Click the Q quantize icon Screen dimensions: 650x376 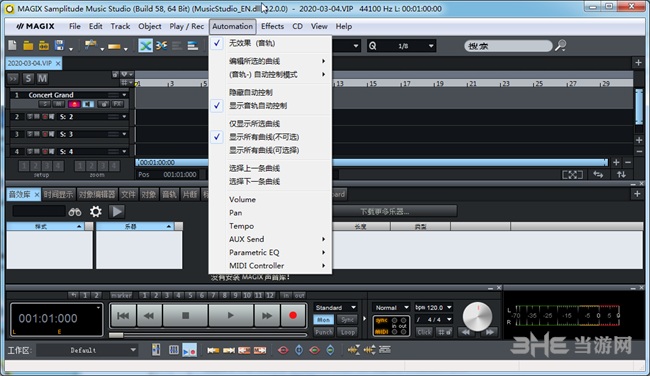click(x=372, y=46)
